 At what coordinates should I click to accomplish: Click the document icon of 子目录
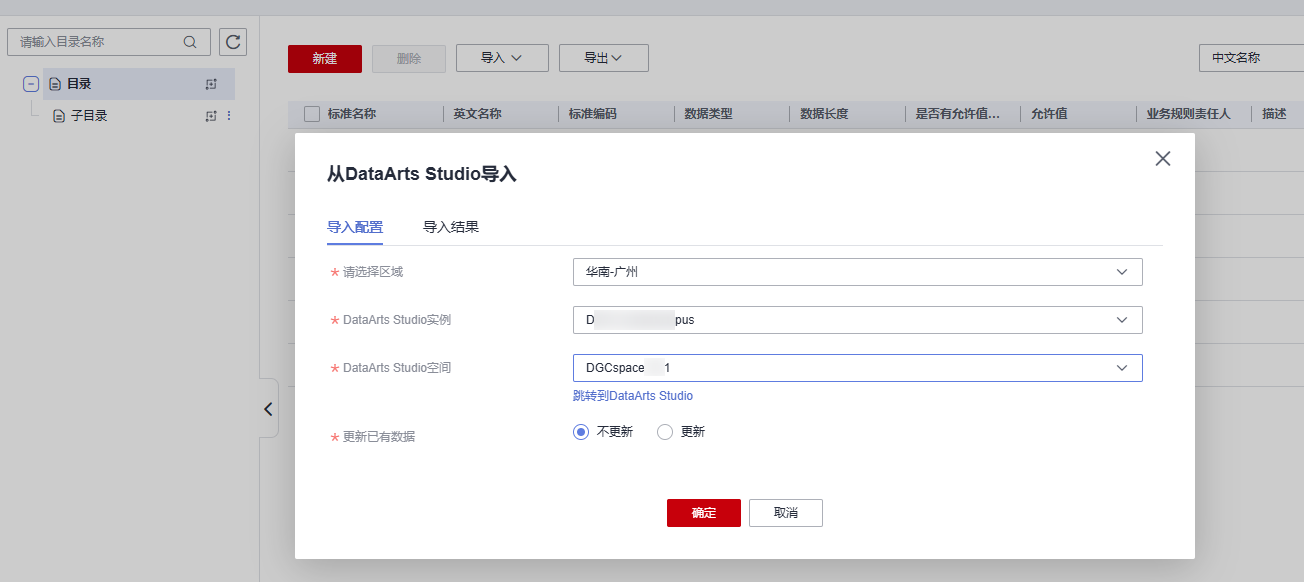(59, 116)
